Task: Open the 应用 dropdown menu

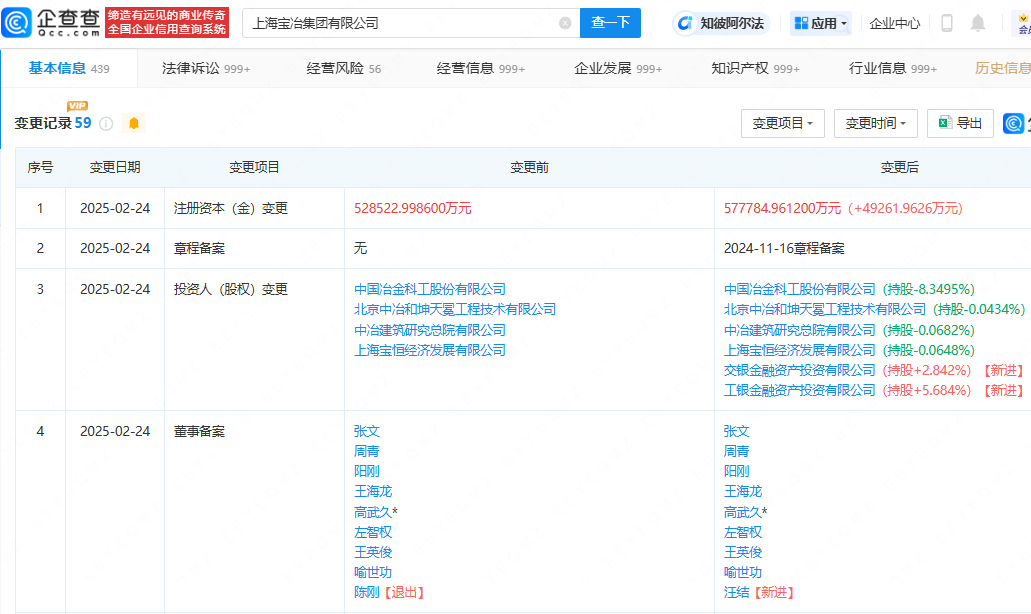Action: (x=821, y=23)
